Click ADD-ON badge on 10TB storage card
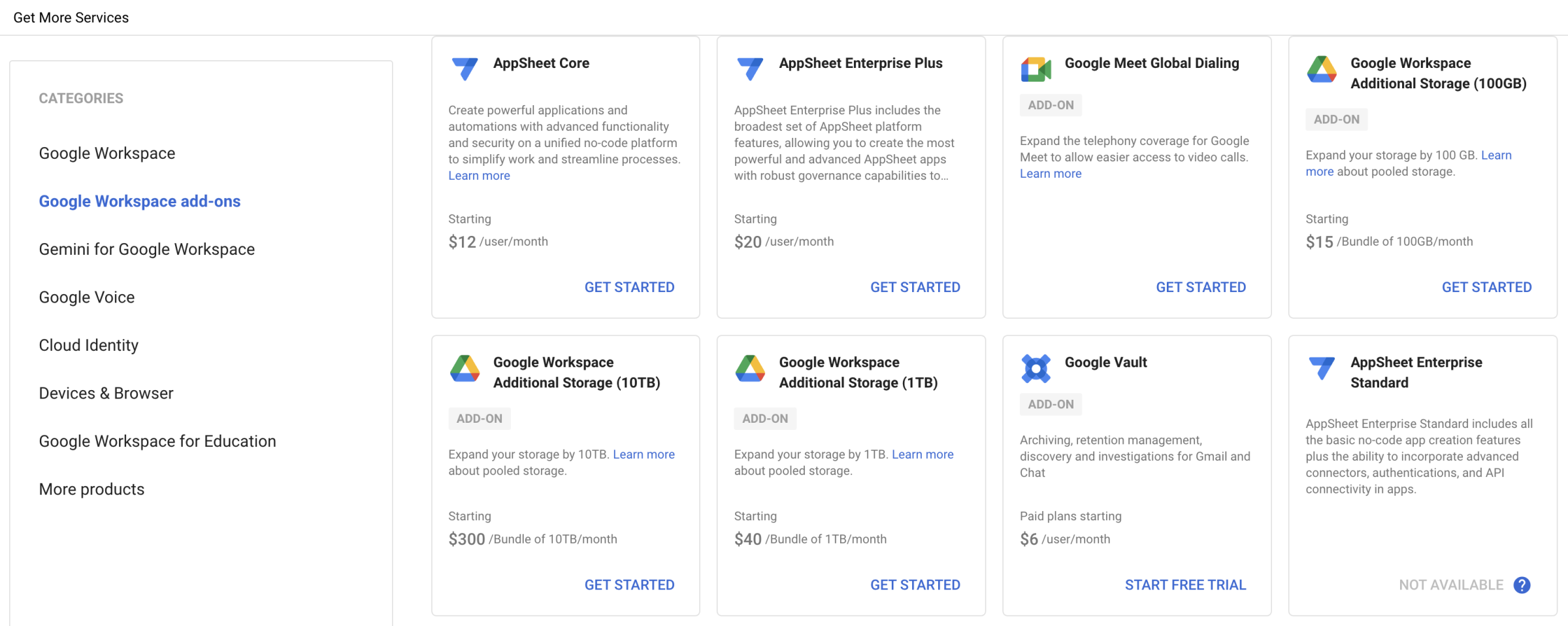The image size is (1568, 626). pos(480,419)
